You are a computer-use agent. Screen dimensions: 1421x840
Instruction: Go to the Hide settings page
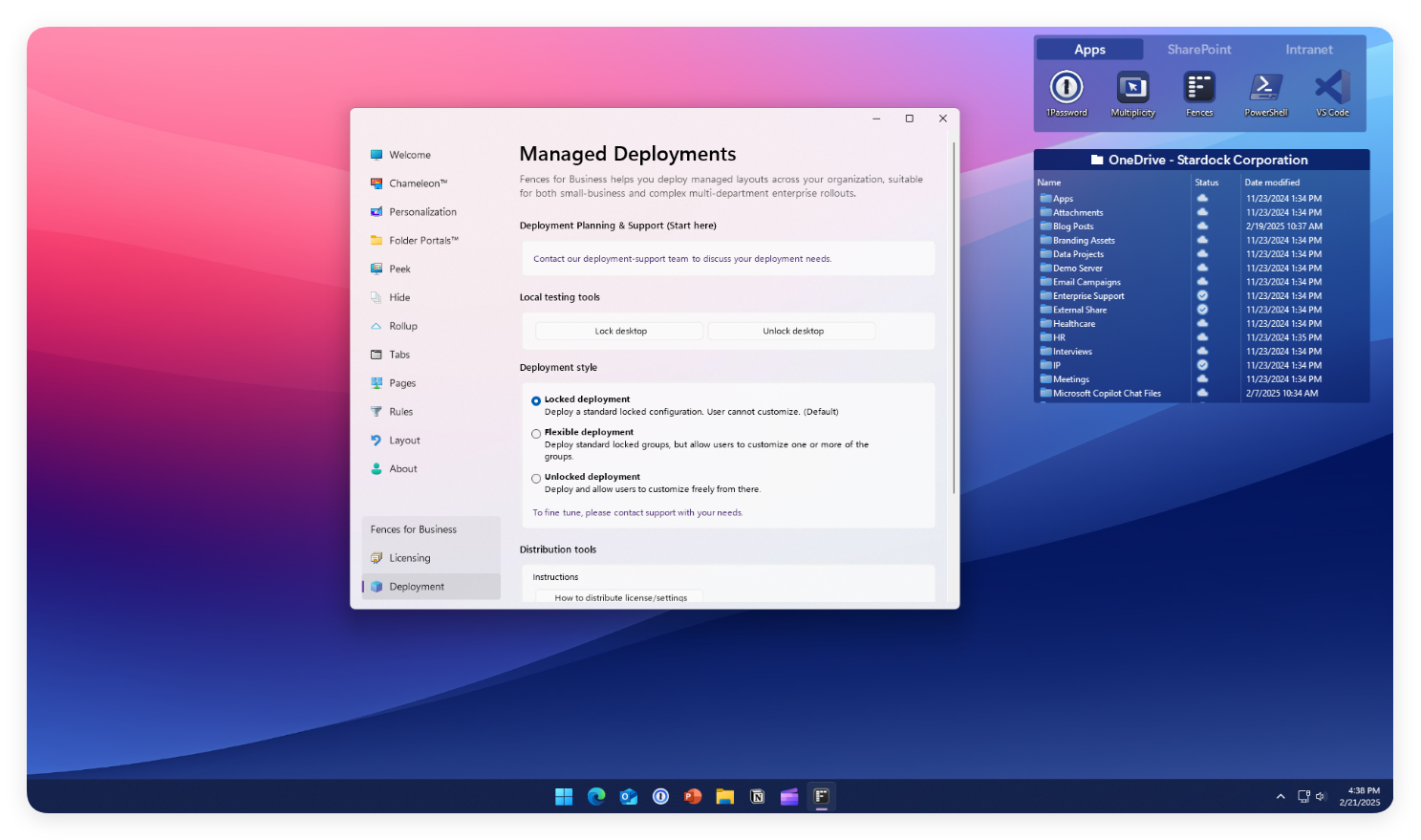(431, 298)
